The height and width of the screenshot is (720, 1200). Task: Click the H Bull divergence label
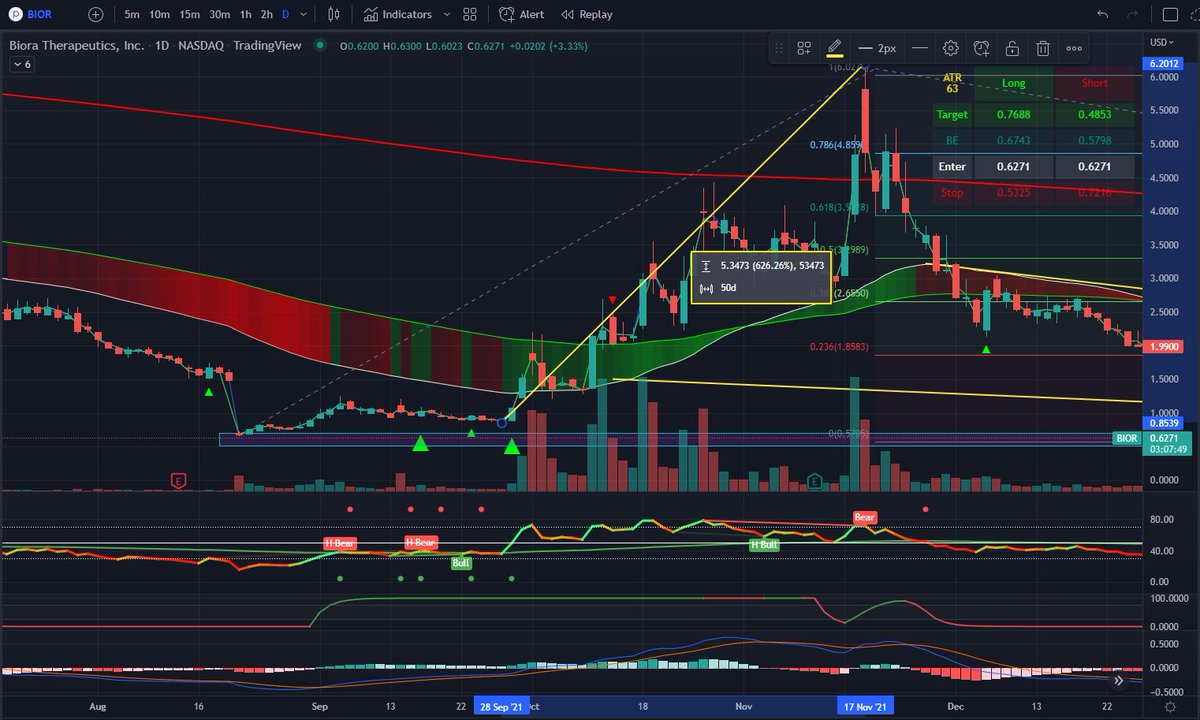point(764,544)
